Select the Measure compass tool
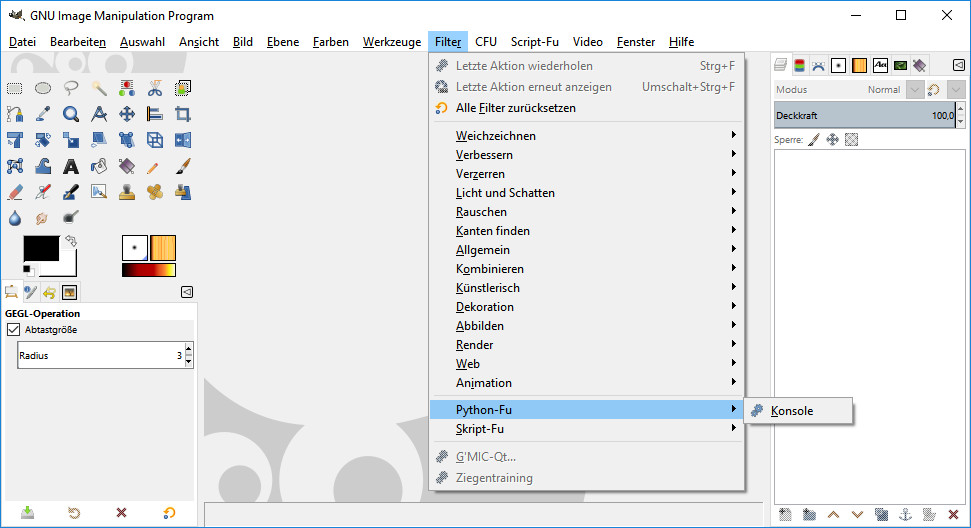The width and height of the screenshot is (971, 528). 99,114
